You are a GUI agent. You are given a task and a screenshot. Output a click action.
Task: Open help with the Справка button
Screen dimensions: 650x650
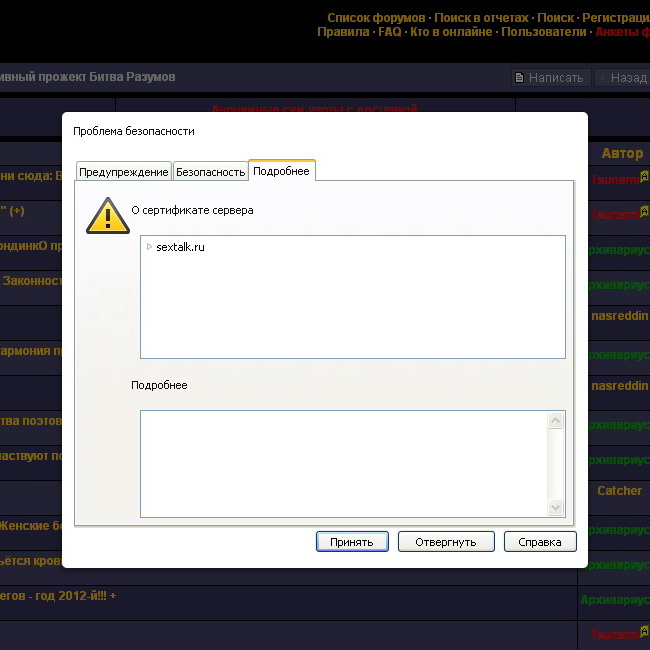coord(540,542)
